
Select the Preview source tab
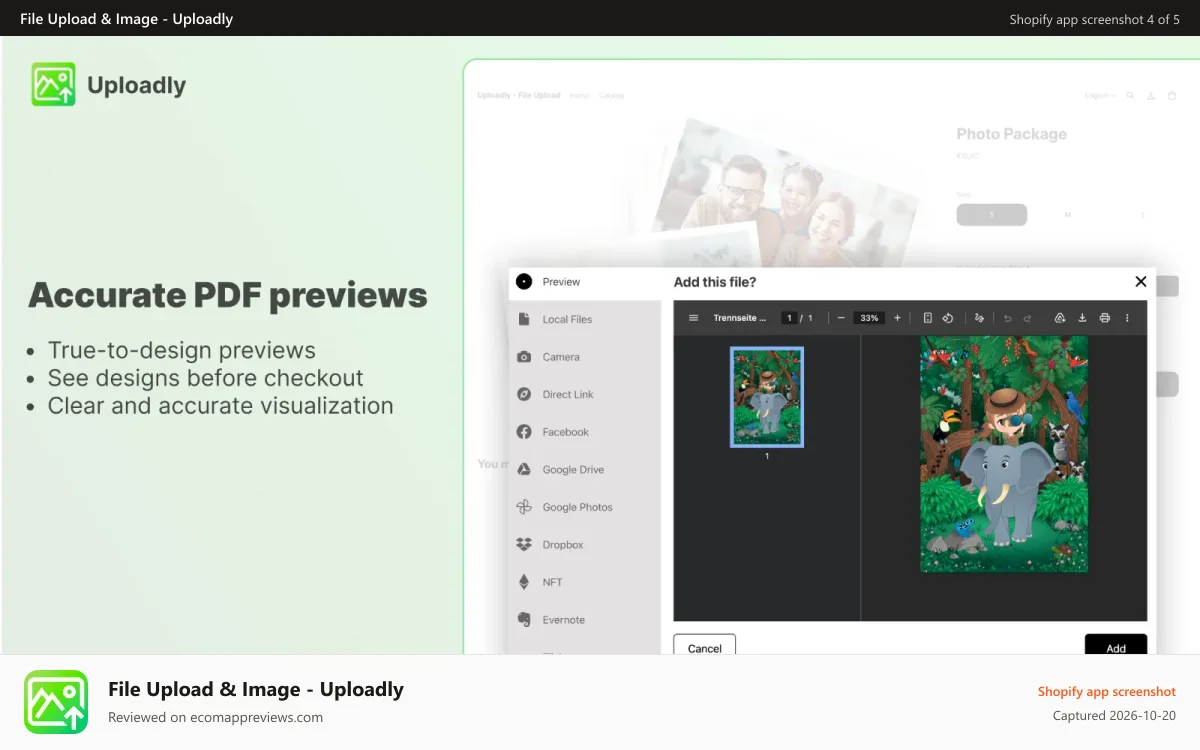[585, 282]
